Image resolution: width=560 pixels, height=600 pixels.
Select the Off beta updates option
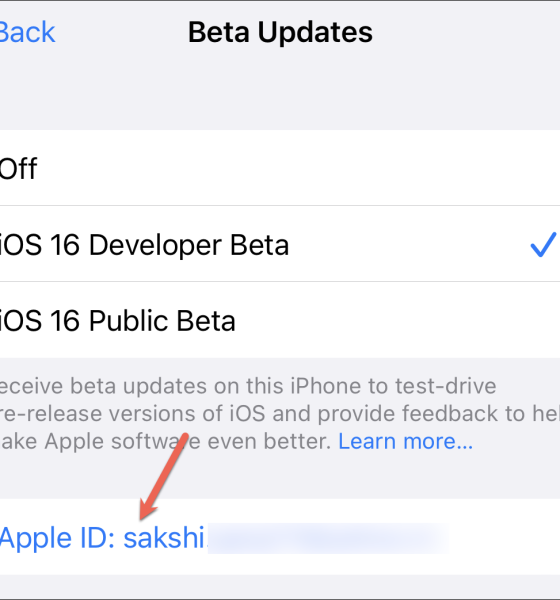pos(280,168)
